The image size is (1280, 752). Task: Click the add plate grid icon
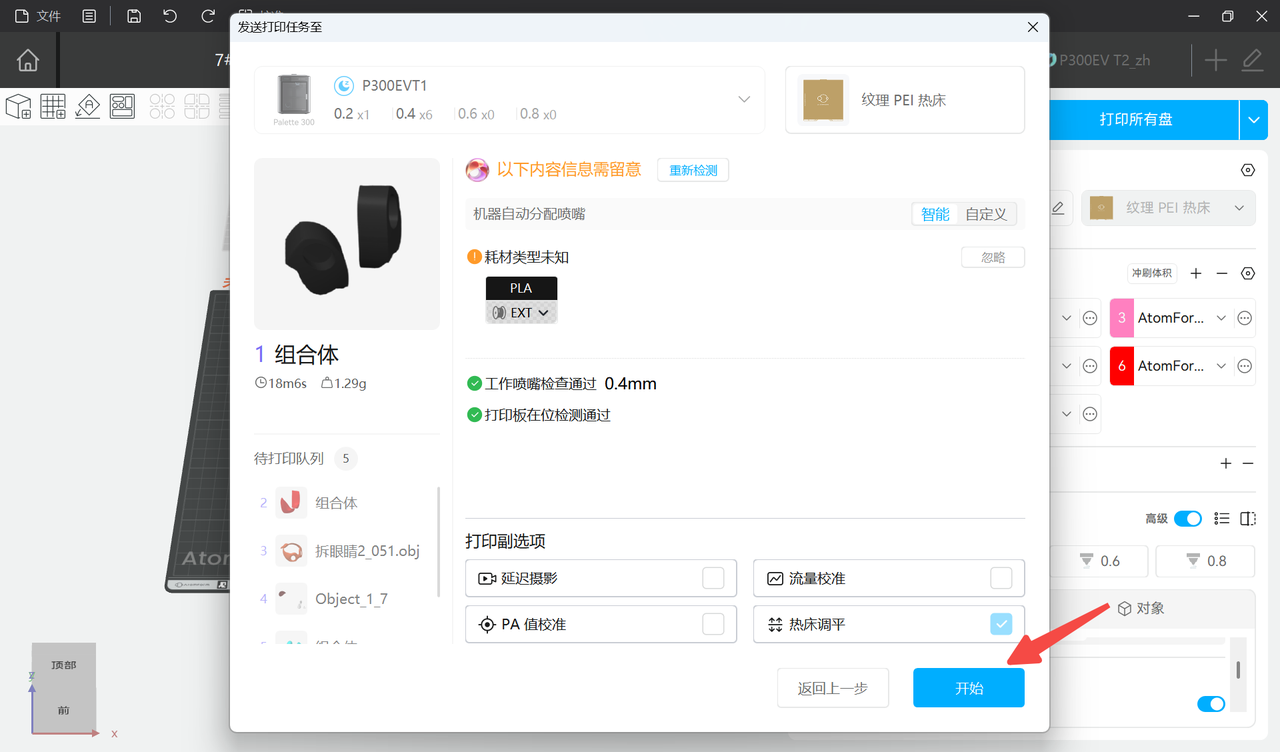[53, 106]
